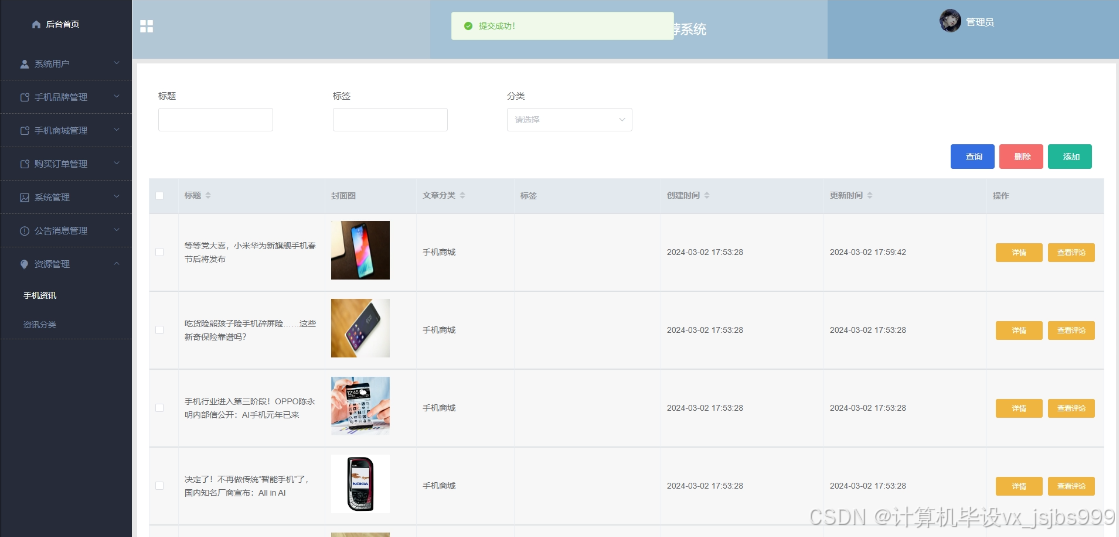Image resolution: width=1119 pixels, height=537 pixels.
Task: Focus the 标题 search input field
Action: (216, 120)
